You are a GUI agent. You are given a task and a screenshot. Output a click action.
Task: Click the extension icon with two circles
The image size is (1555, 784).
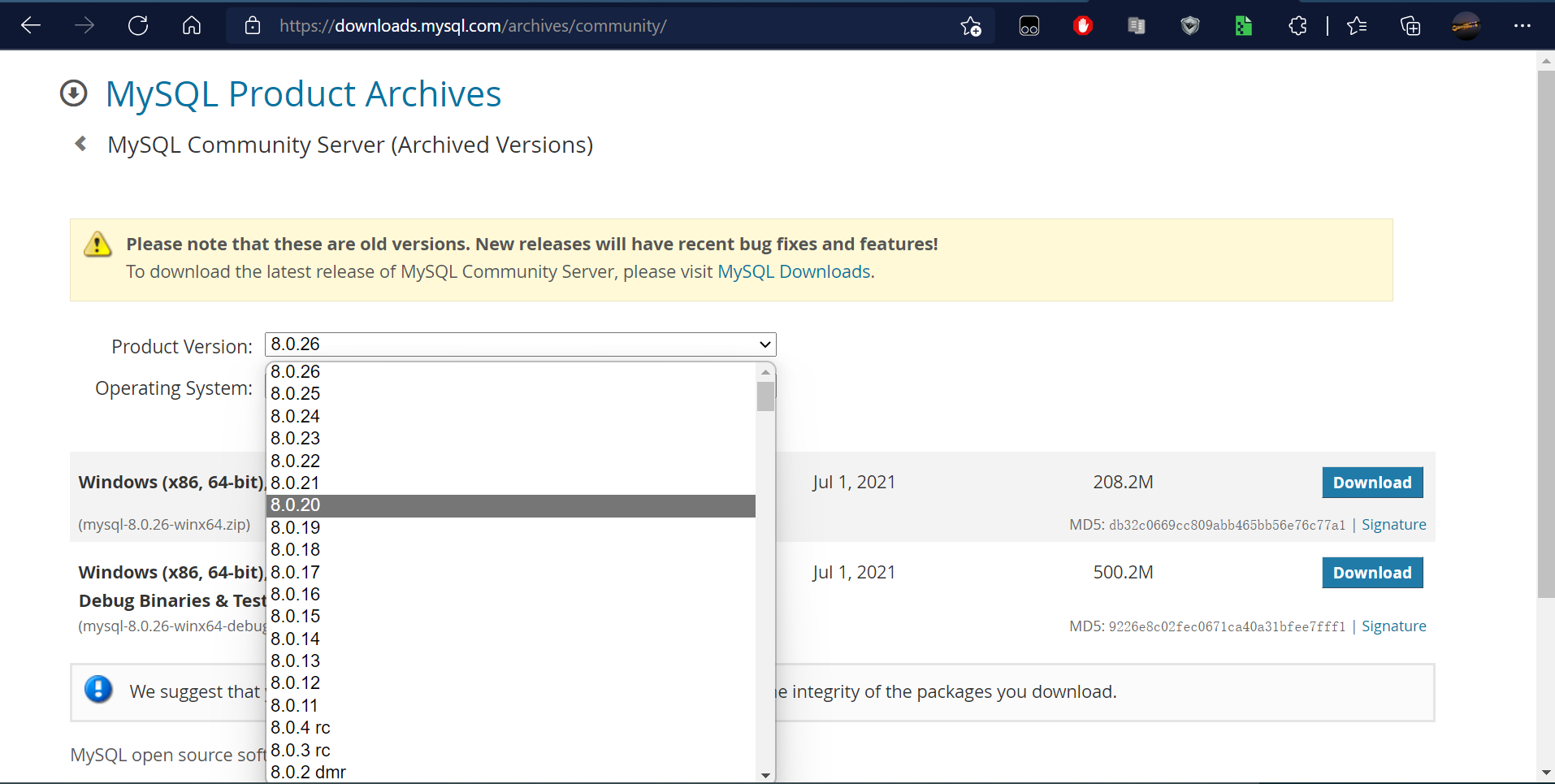1029,26
